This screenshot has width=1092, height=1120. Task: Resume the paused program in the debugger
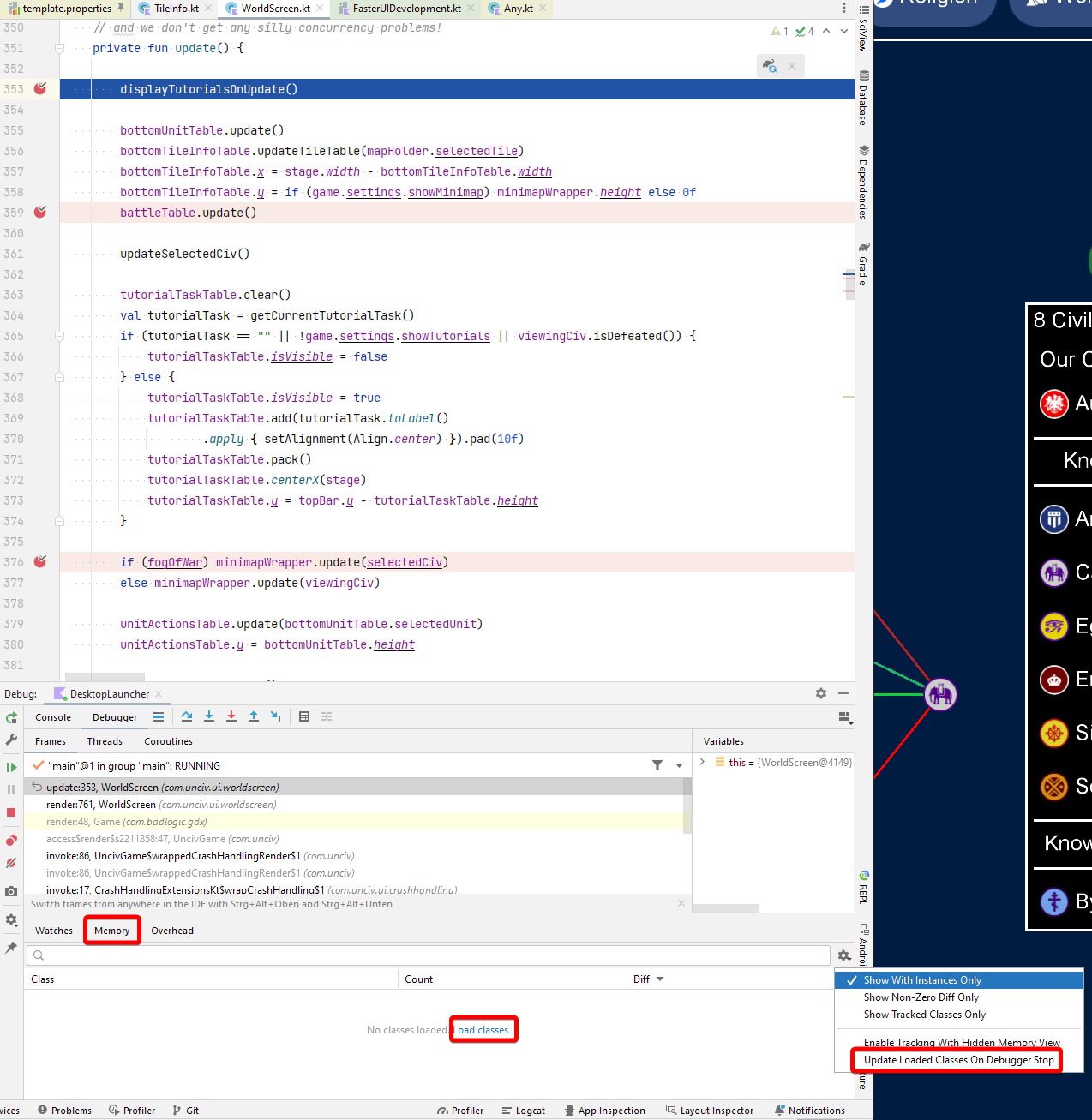coord(11,765)
